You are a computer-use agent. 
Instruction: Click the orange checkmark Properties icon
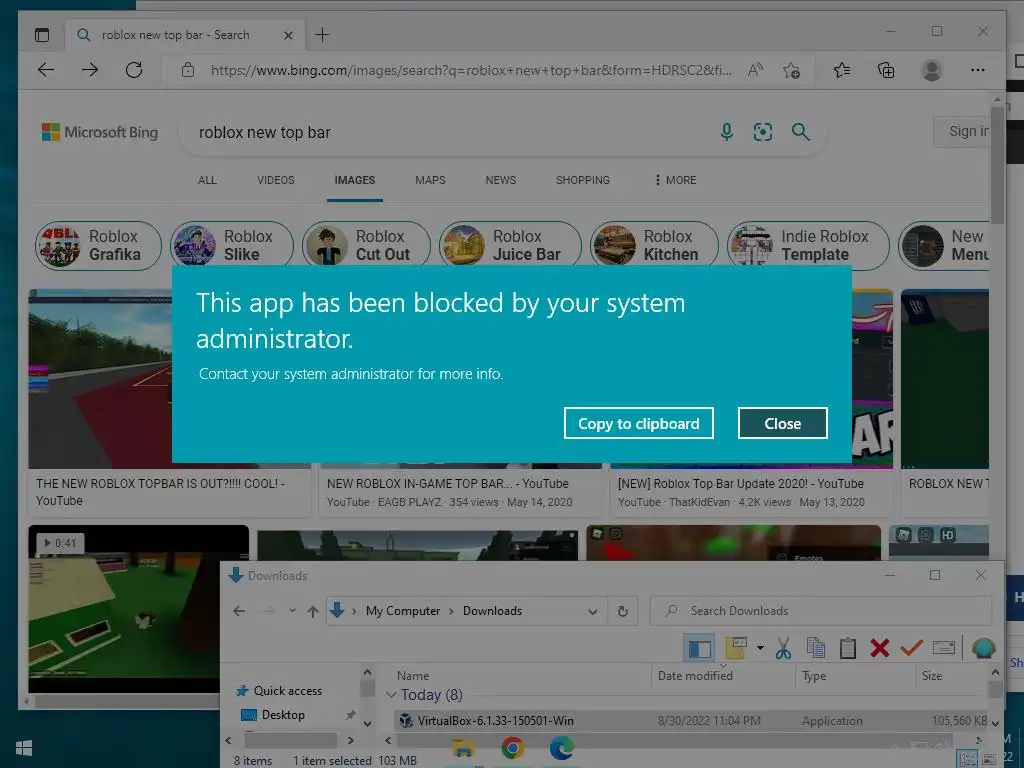911,648
